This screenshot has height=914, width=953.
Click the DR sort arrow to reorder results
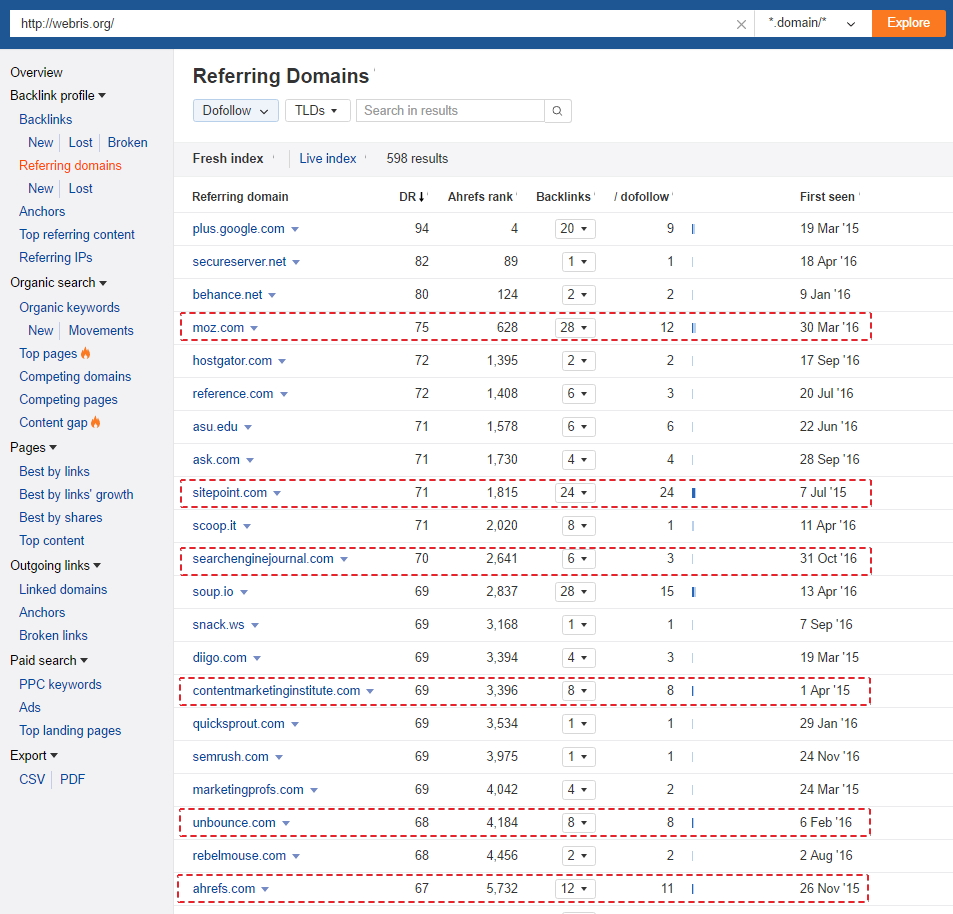(x=421, y=196)
